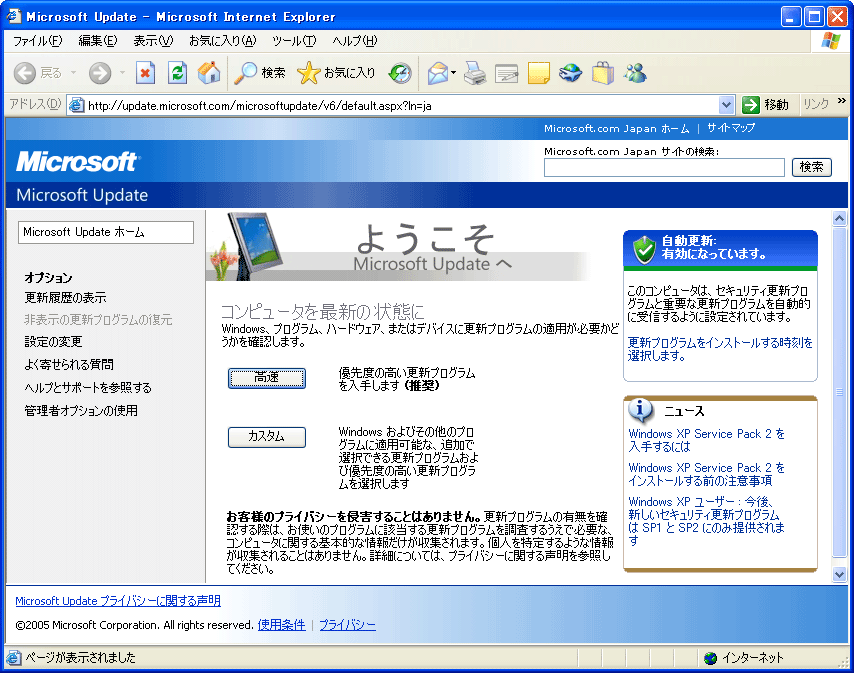Viewport: 854px width, 673px height.
Task: Open the 表示(V) menu
Action: (153, 41)
